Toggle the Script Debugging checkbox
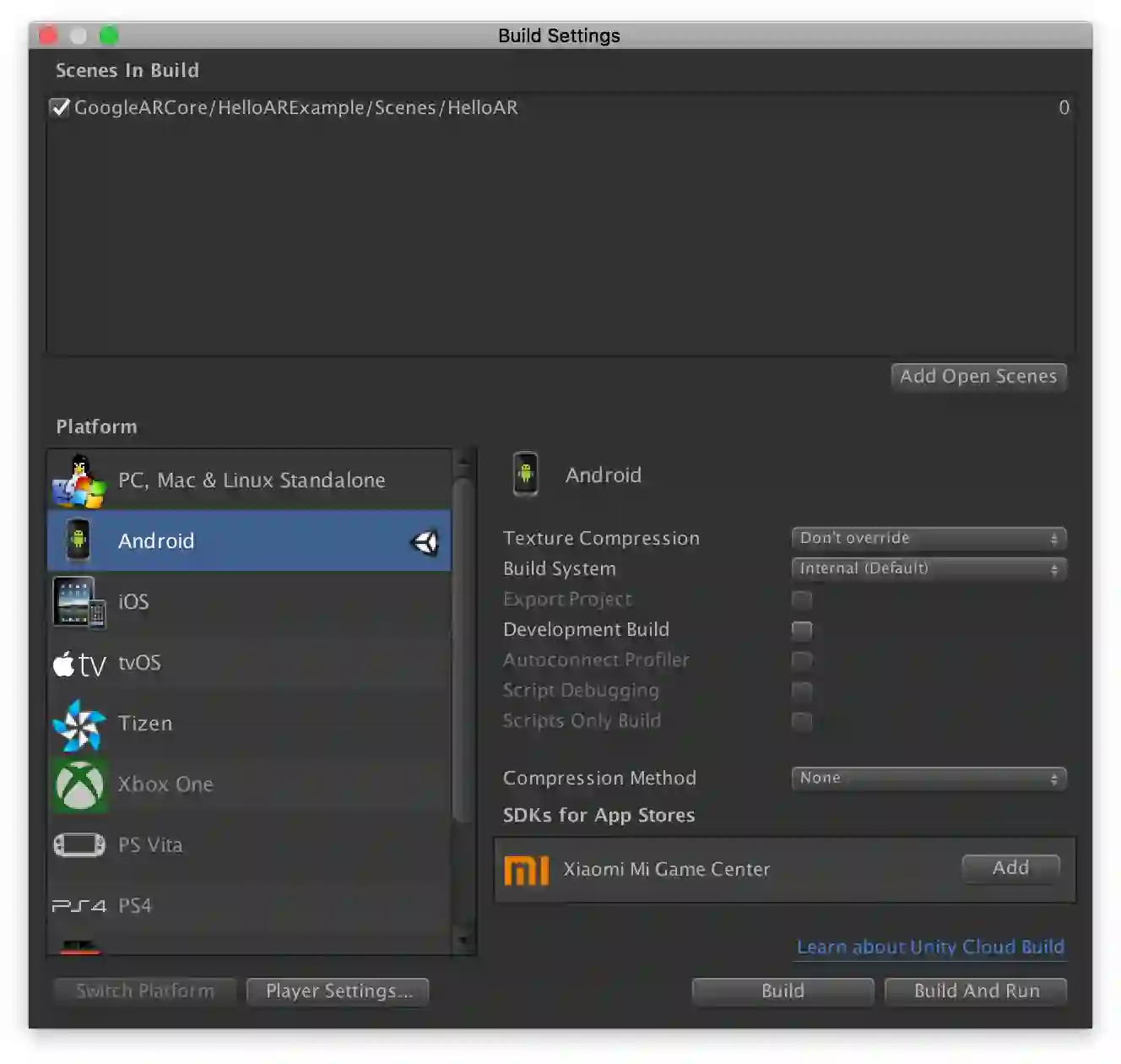 [802, 691]
